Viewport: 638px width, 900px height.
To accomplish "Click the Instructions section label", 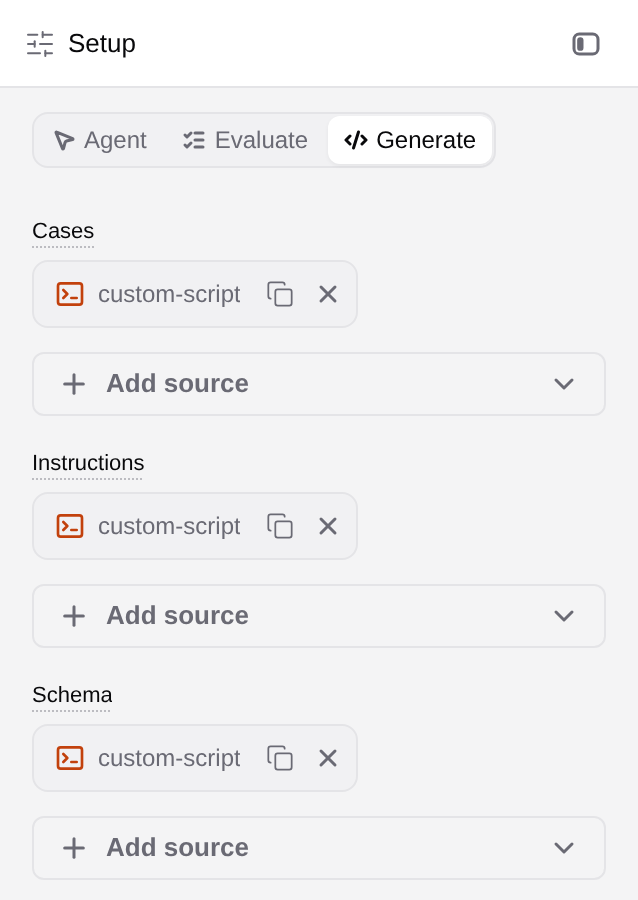I will coord(88,463).
